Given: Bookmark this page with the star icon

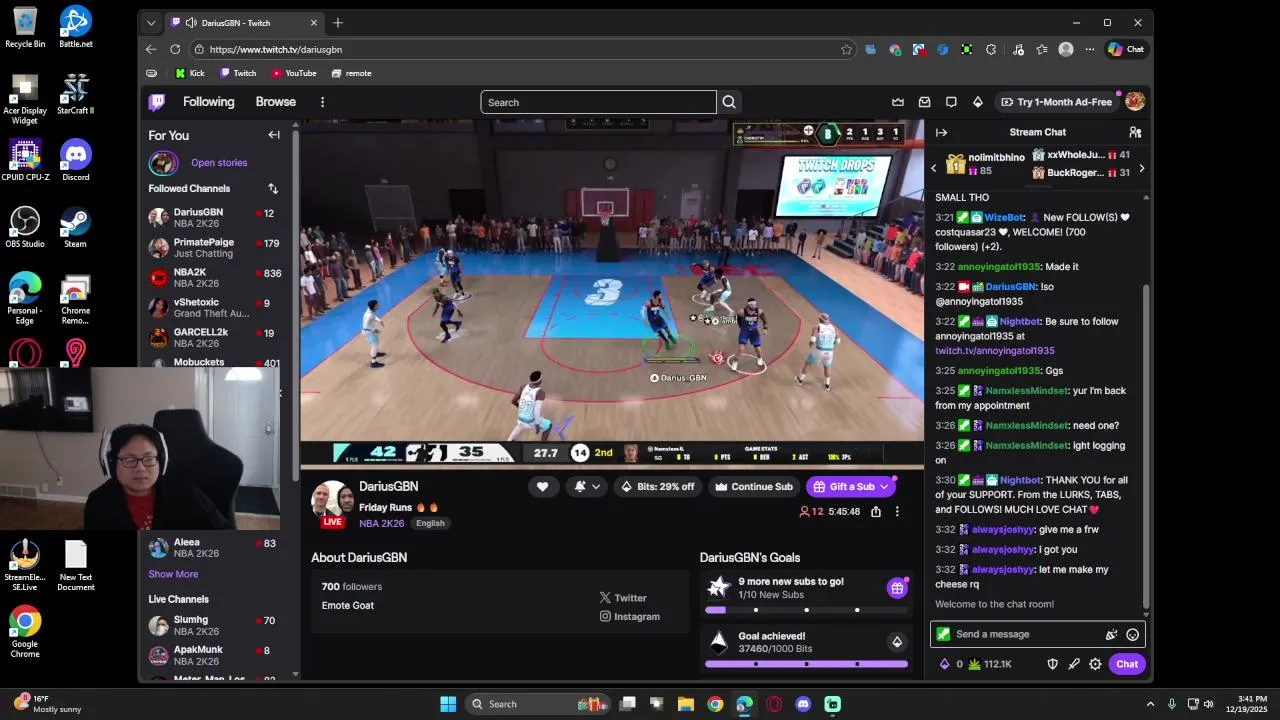Looking at the screenshot, I should (847, 49).
